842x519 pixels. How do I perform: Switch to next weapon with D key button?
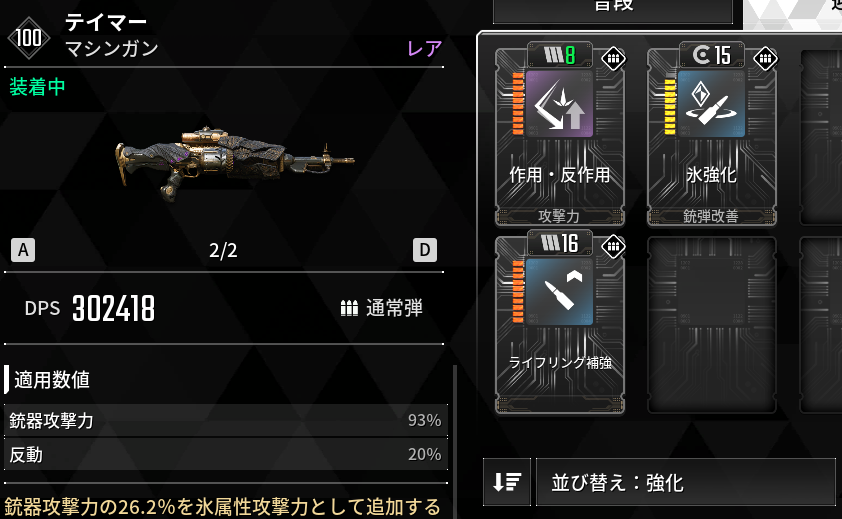click(x=425, y=250)
